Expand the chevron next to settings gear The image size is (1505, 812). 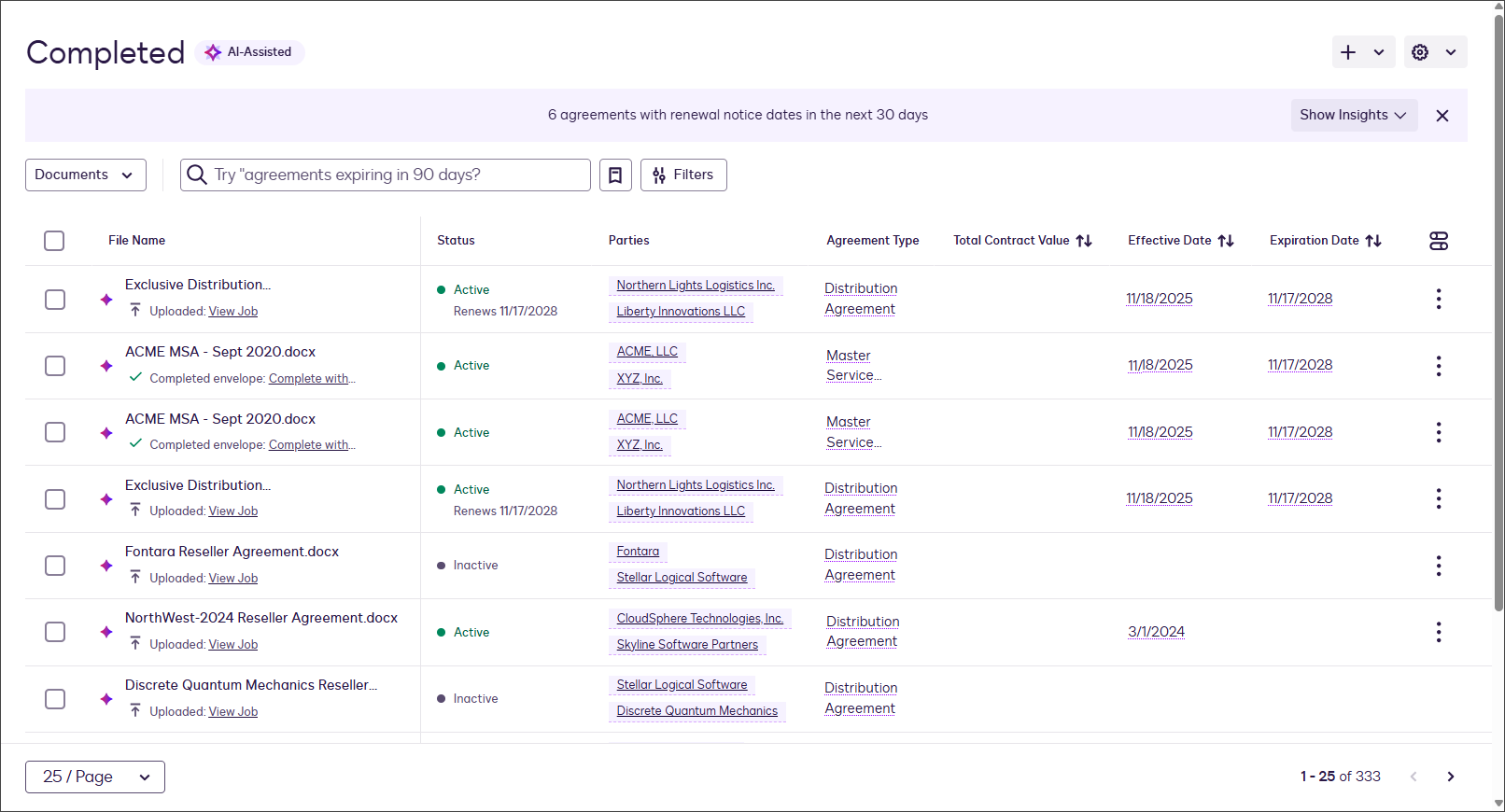pyautogui.click(x=1451, y=52)
